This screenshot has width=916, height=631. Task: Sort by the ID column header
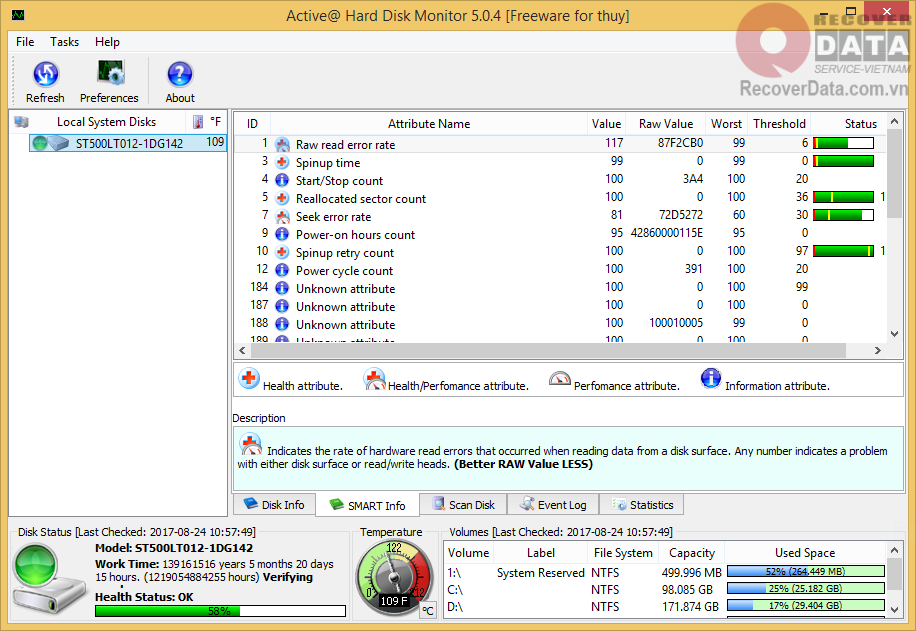tap(252, 124)
